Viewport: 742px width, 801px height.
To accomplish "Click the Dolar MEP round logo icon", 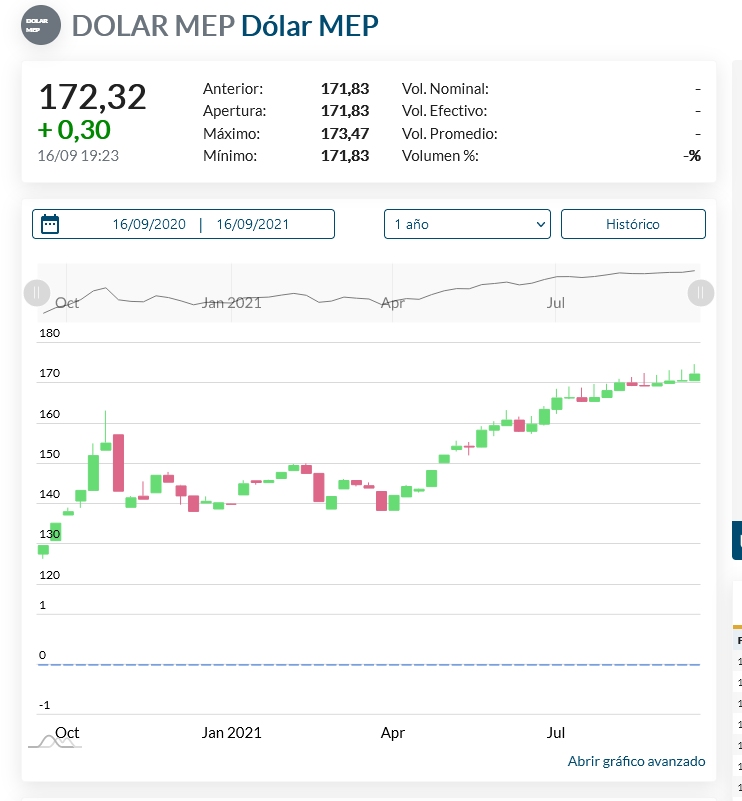I will click(40, 26).
